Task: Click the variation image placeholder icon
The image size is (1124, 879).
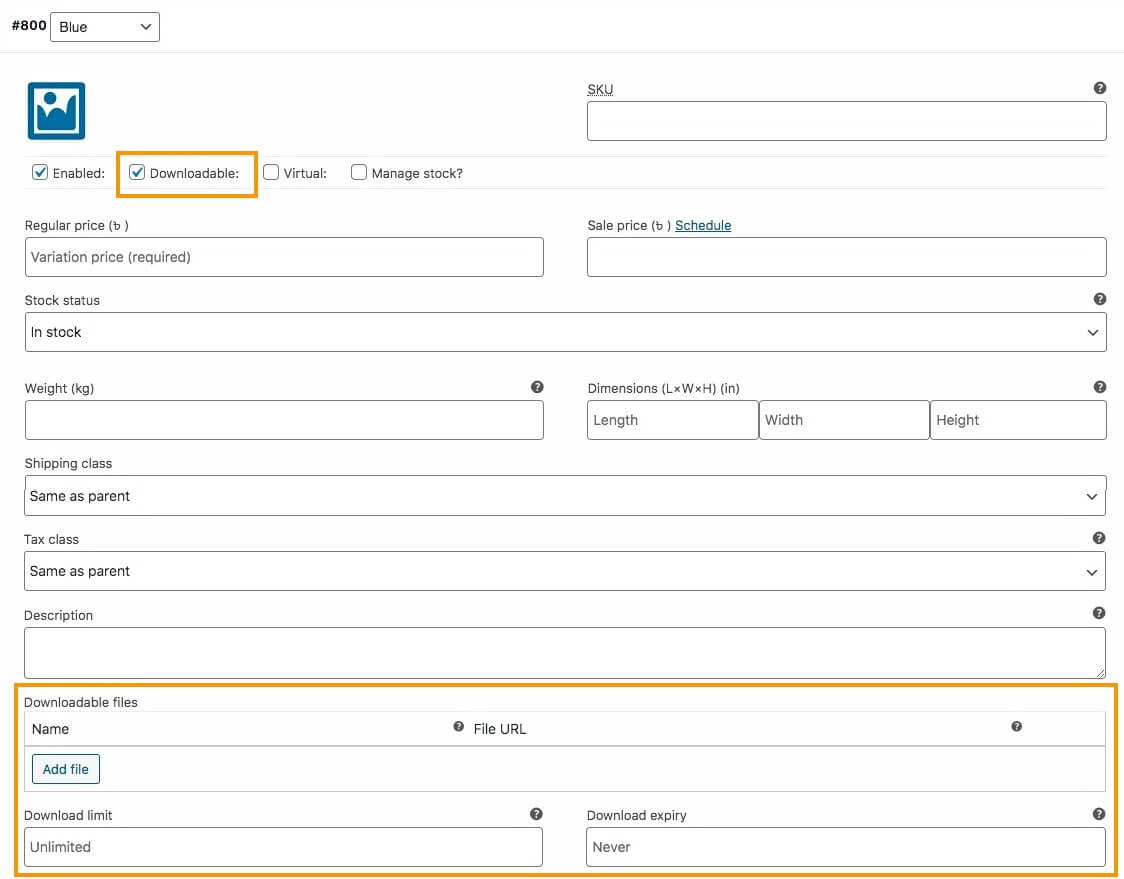Action: pyautogui.click(x=56, y=111)
